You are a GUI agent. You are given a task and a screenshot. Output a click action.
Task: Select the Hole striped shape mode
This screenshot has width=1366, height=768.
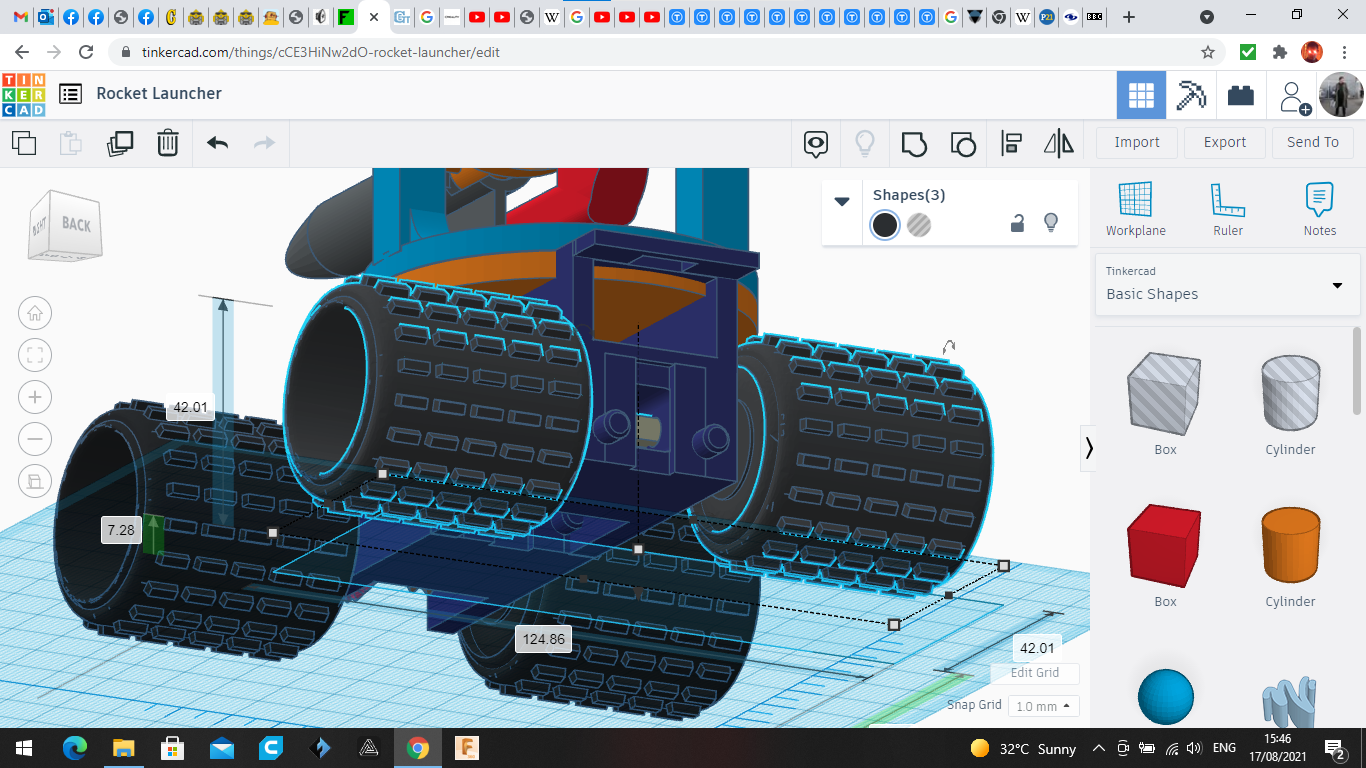[x=919, y=225]
